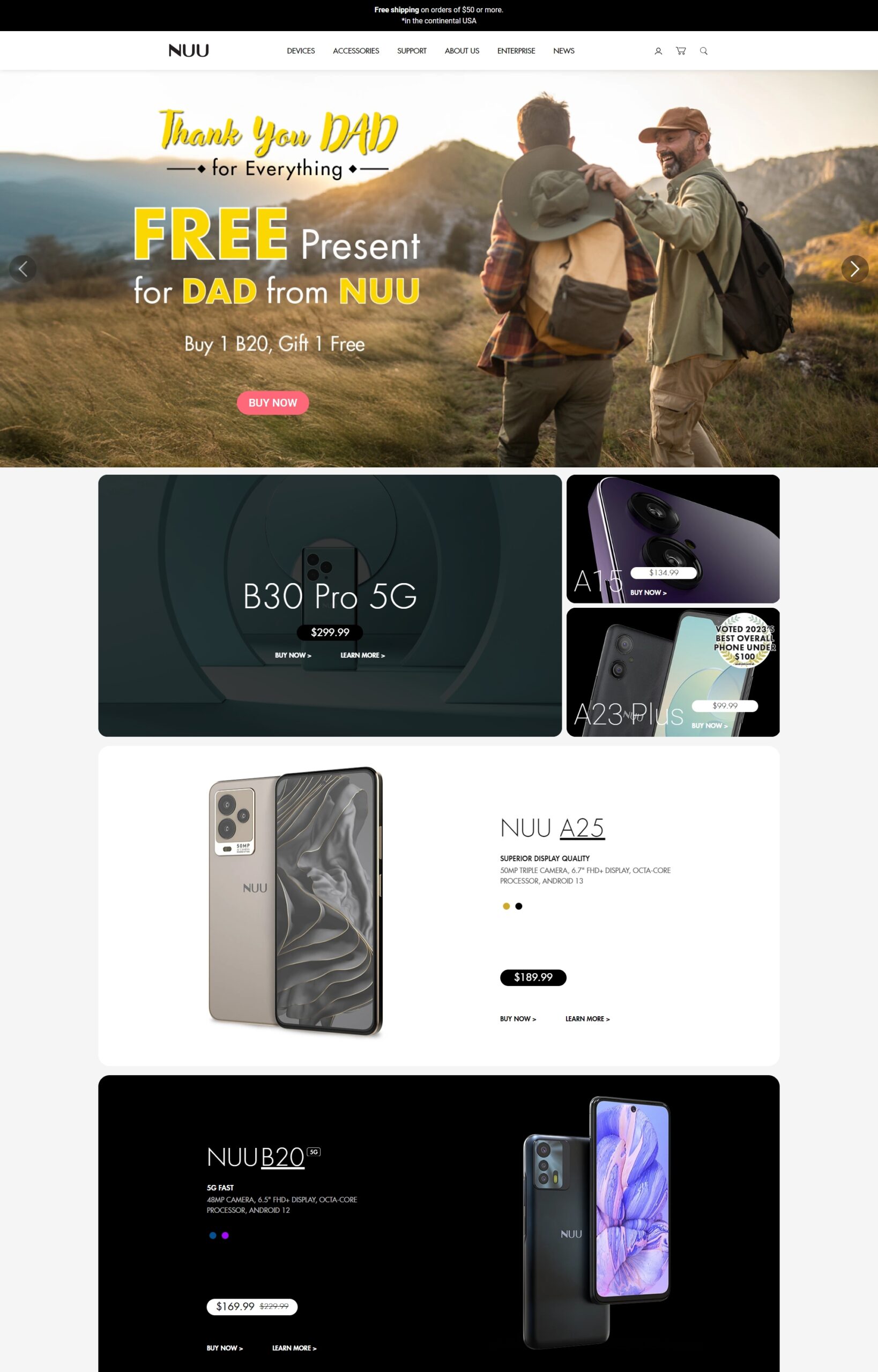Click the NUU B20 phone image
Viewport: 878px width, 1372px height.
click(x=596, y=1221)
